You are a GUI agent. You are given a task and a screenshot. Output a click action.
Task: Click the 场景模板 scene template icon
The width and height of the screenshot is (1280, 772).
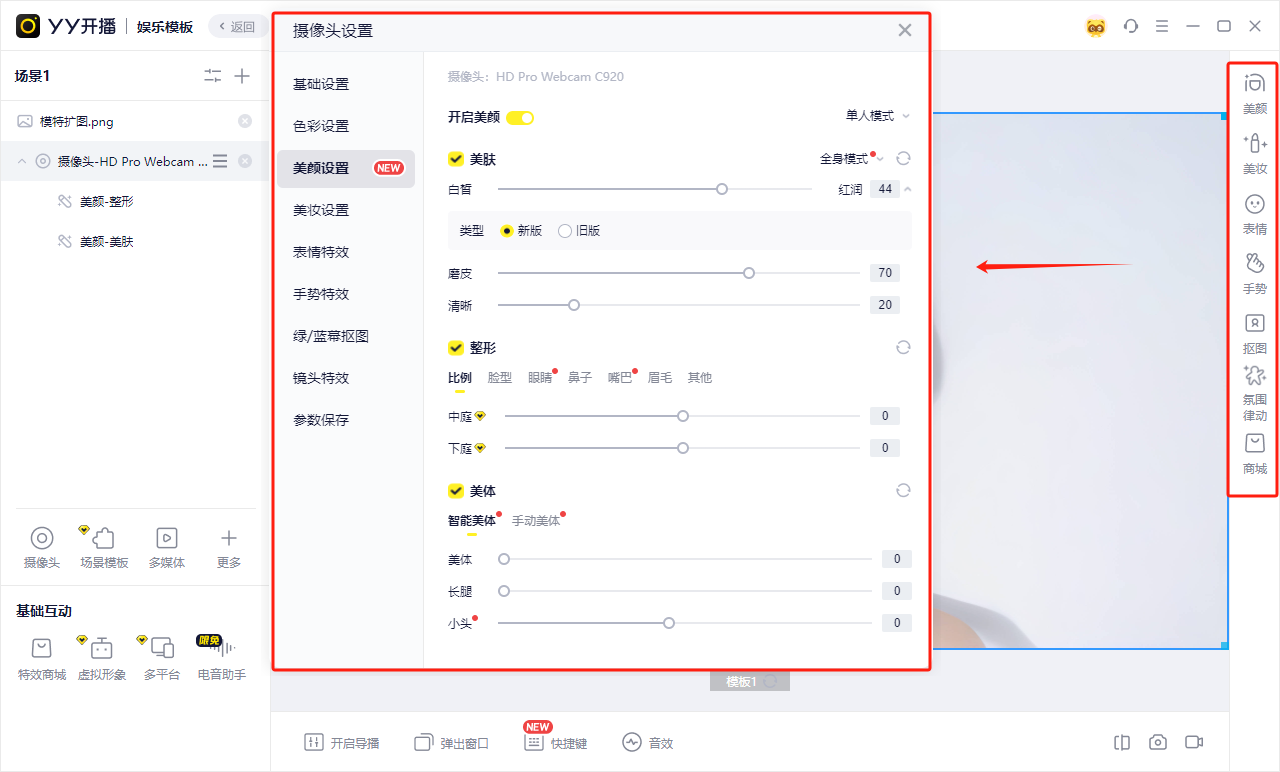coord(104,548)
